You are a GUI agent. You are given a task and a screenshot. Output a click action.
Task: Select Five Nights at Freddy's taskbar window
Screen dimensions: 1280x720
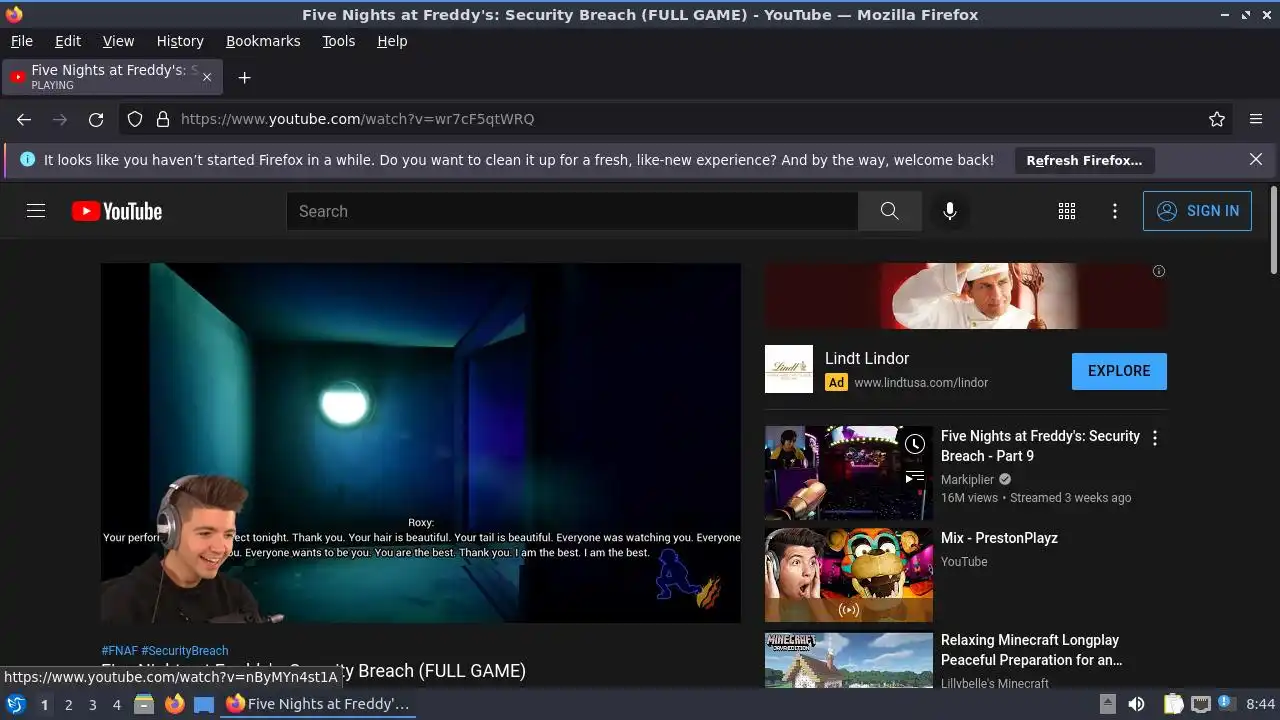click(318, 704)
